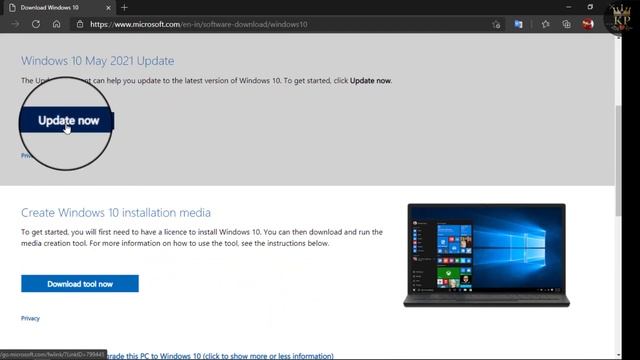Open the Privacy link below Download tool

point(30,318)
